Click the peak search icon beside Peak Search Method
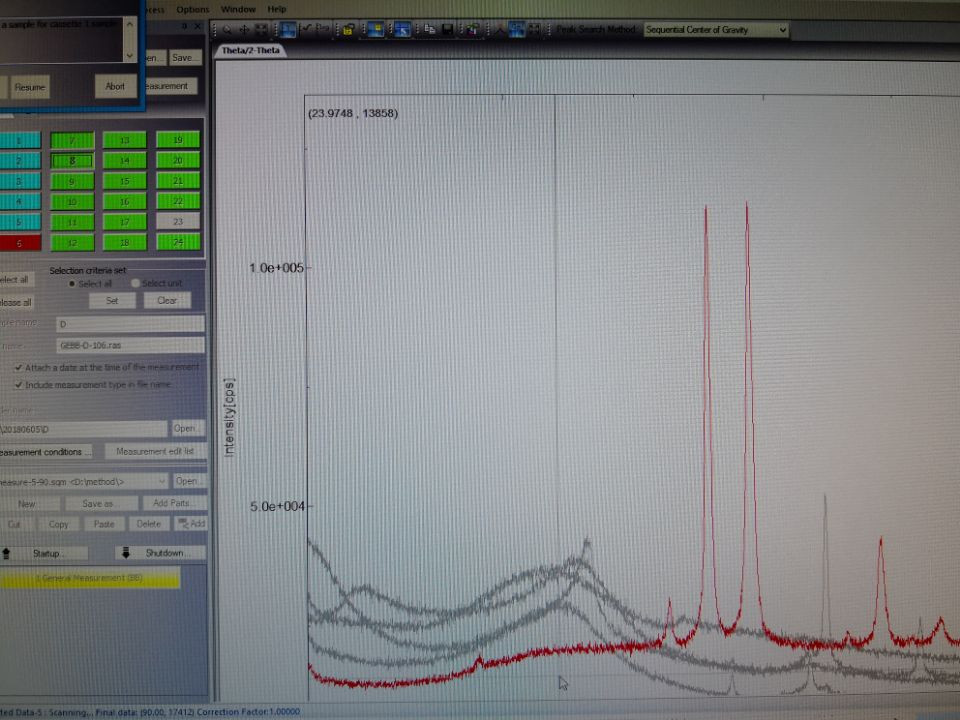 500,30
